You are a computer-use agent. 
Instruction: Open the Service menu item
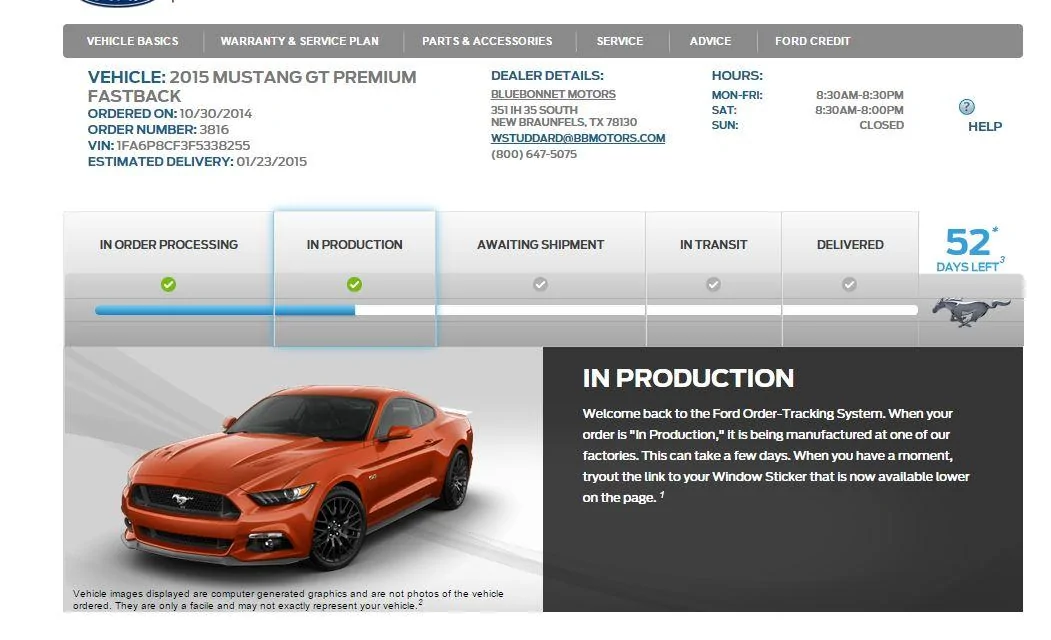coord(620,41)
